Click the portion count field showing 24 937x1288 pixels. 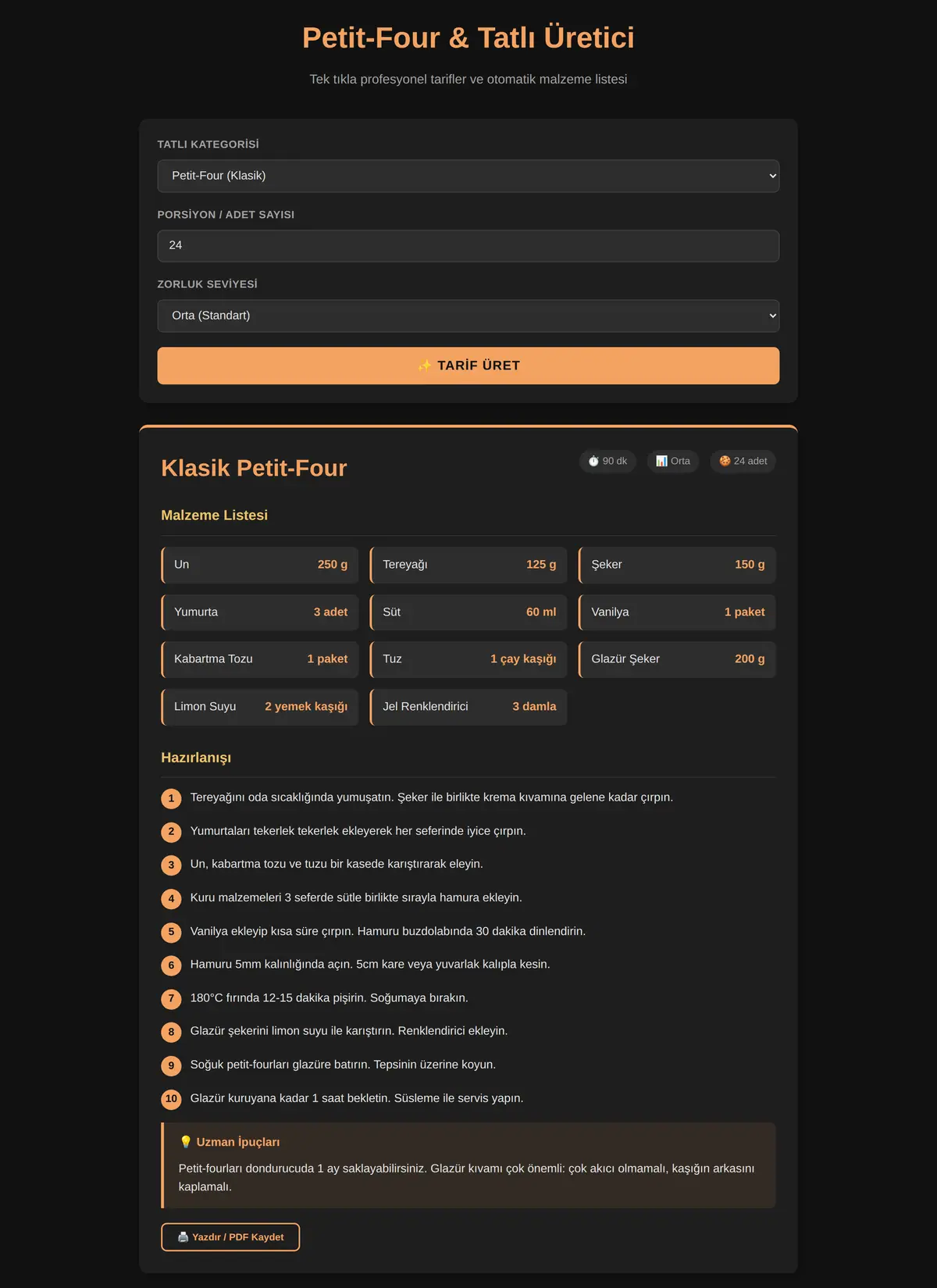(468, 245)
